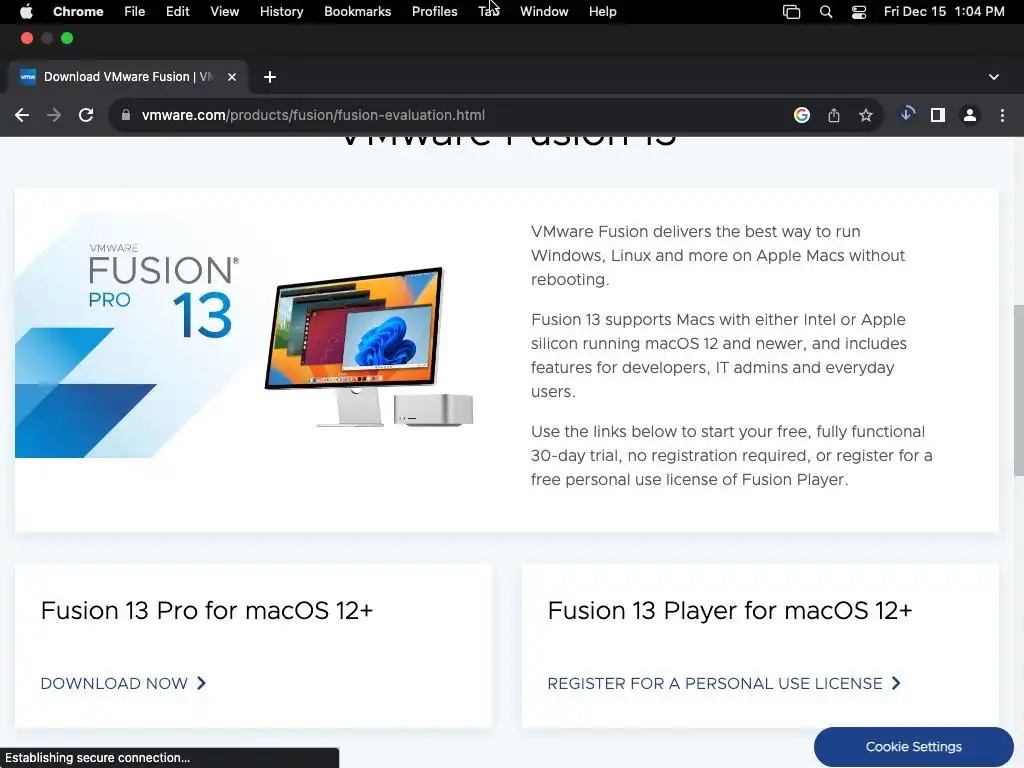The height and width of the screenshot is (768, 1024).
Task: Open the Apple menu
Action: 26,11
